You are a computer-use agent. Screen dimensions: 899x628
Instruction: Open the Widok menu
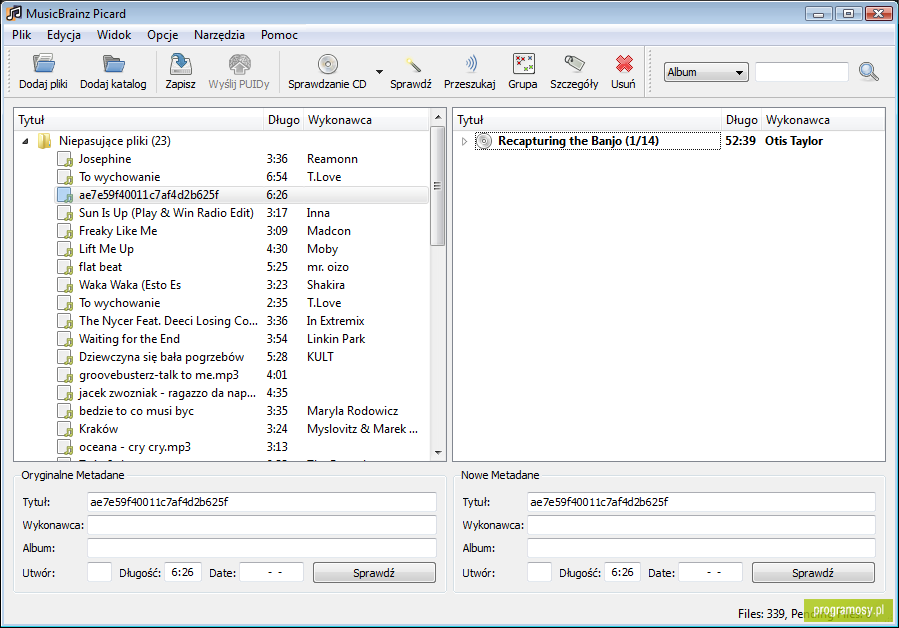(x=114, y=35)
